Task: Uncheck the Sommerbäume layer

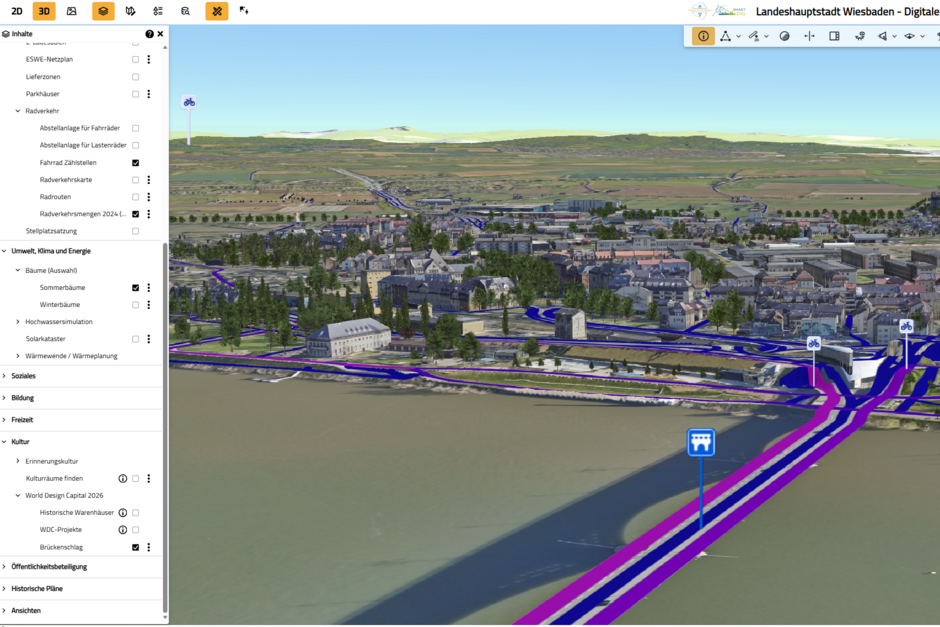Action: [x=135, y=288]
